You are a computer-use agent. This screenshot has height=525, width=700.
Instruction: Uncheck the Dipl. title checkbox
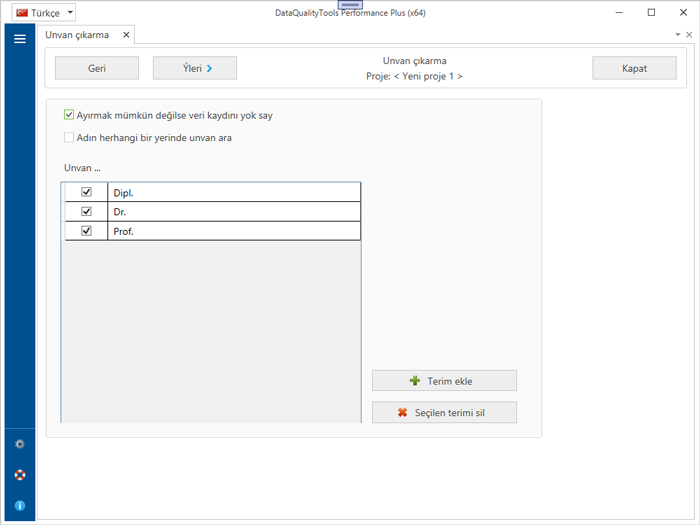click(86, 192)
